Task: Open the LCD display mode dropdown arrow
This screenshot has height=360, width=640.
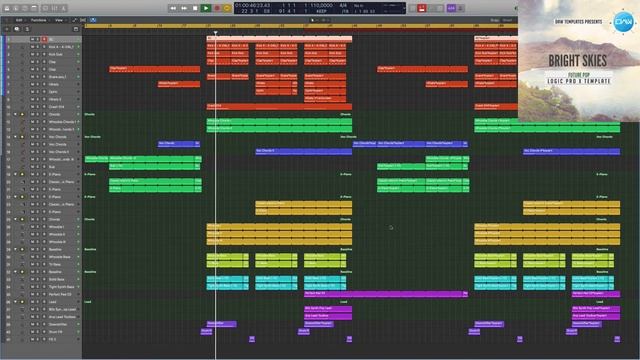Action: coord(403,8)
